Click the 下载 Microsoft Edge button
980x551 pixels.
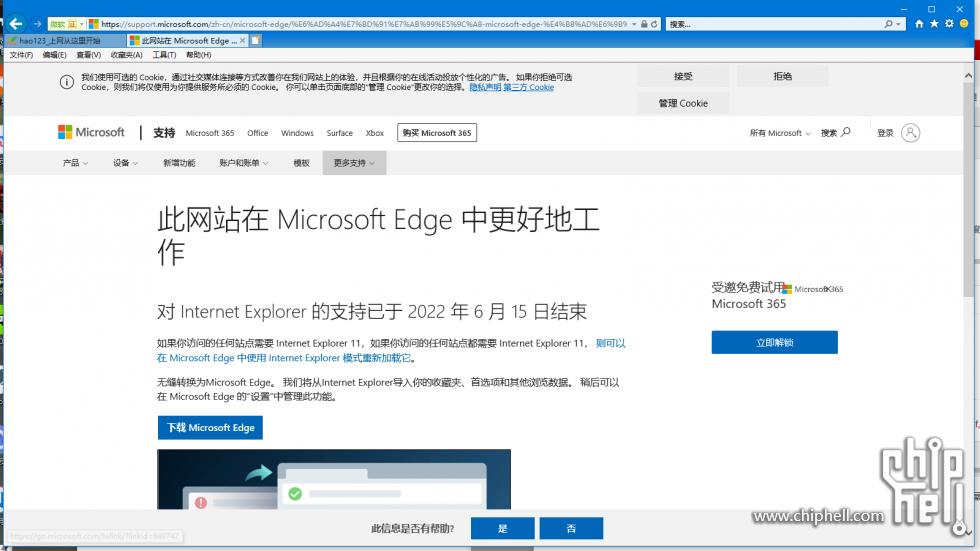[x=210, y=427]
